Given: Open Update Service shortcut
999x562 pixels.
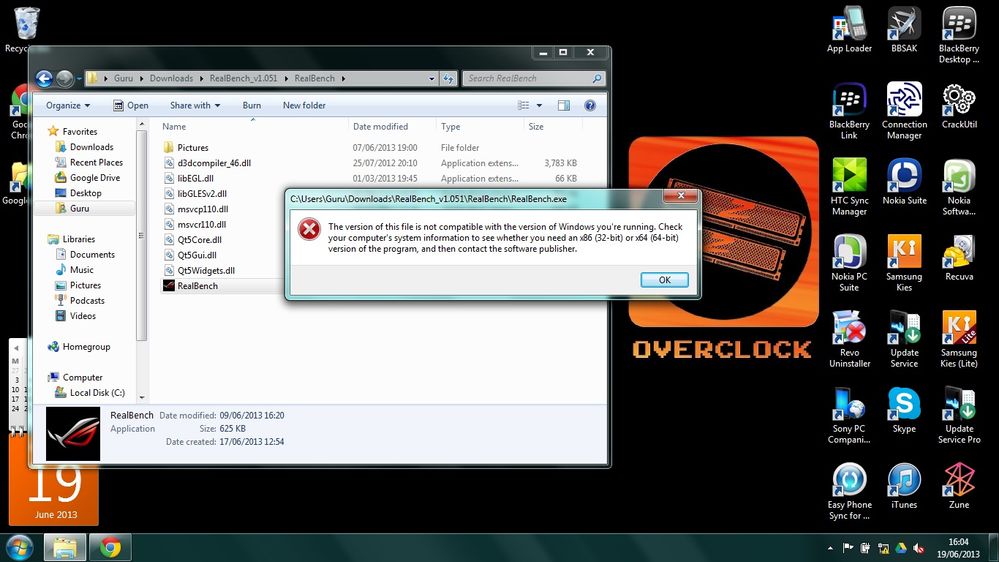Looking at the screenshot, I should 904,338.
